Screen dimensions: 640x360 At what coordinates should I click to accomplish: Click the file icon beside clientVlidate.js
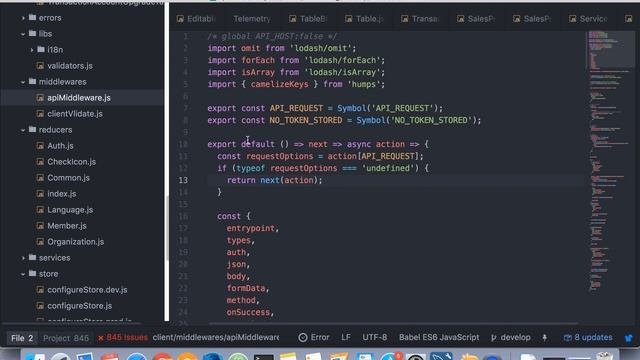coord(40,114)
